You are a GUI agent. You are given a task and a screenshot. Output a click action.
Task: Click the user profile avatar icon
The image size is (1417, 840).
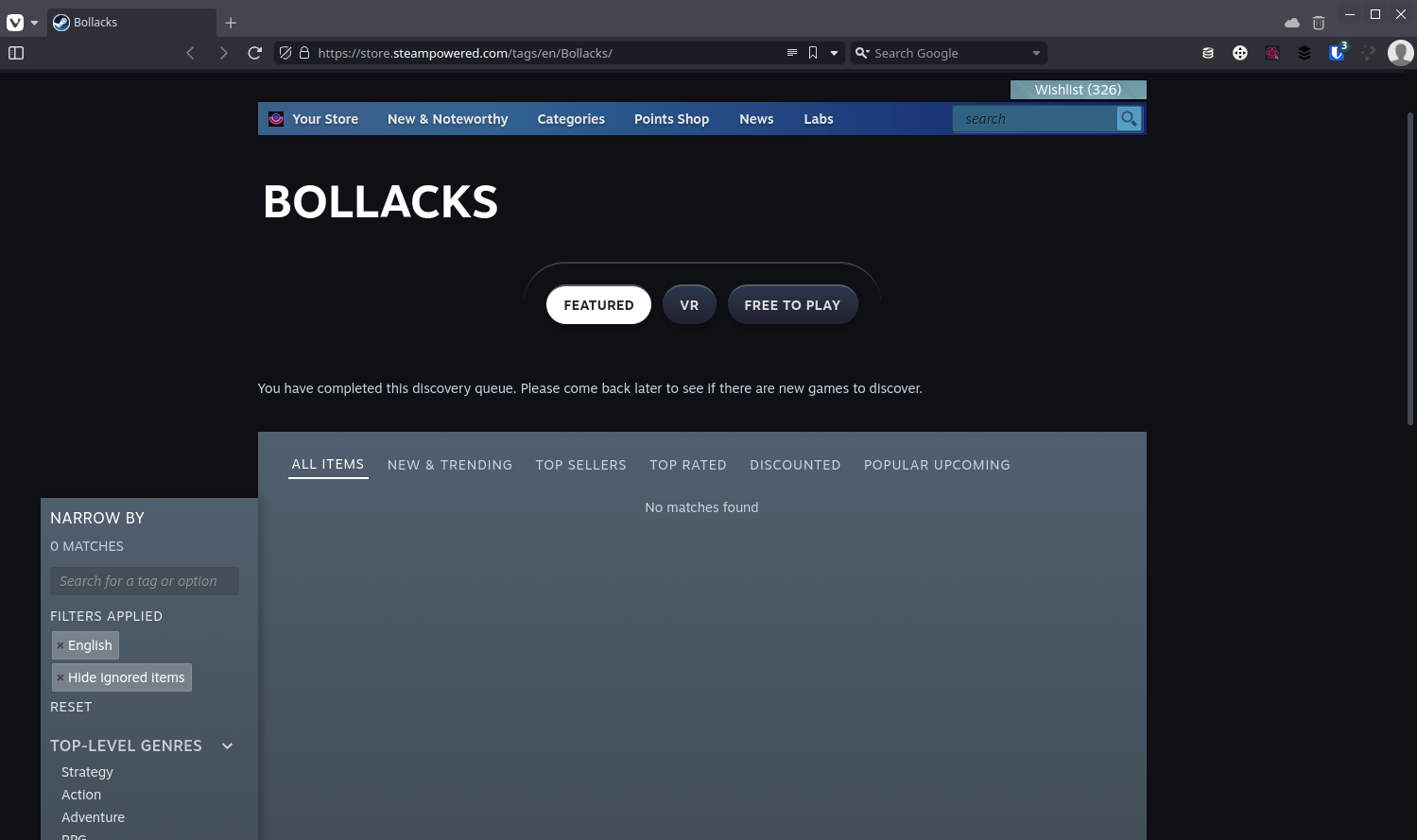click(1400, 53)
